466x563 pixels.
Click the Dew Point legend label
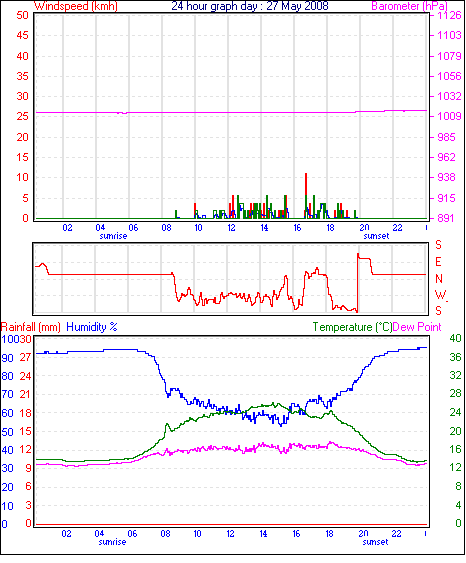click(x=417, y=327)
